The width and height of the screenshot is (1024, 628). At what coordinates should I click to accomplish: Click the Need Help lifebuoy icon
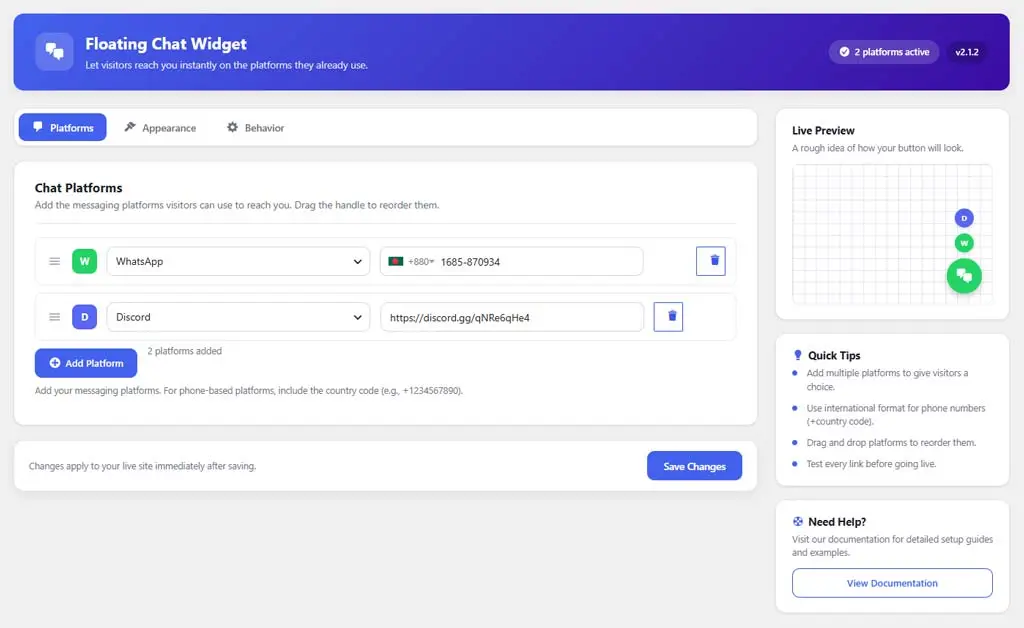[x=797, y=522]
